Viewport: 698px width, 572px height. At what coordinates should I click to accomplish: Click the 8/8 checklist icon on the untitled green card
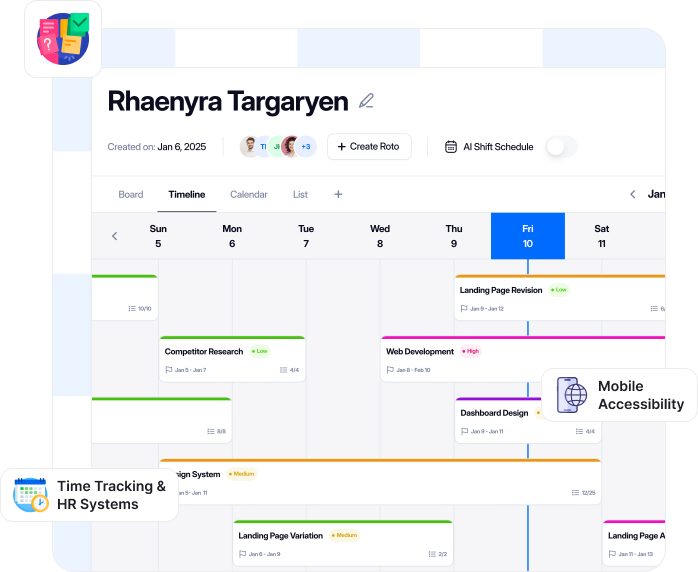pyautogui.click(x=211, y=431)
